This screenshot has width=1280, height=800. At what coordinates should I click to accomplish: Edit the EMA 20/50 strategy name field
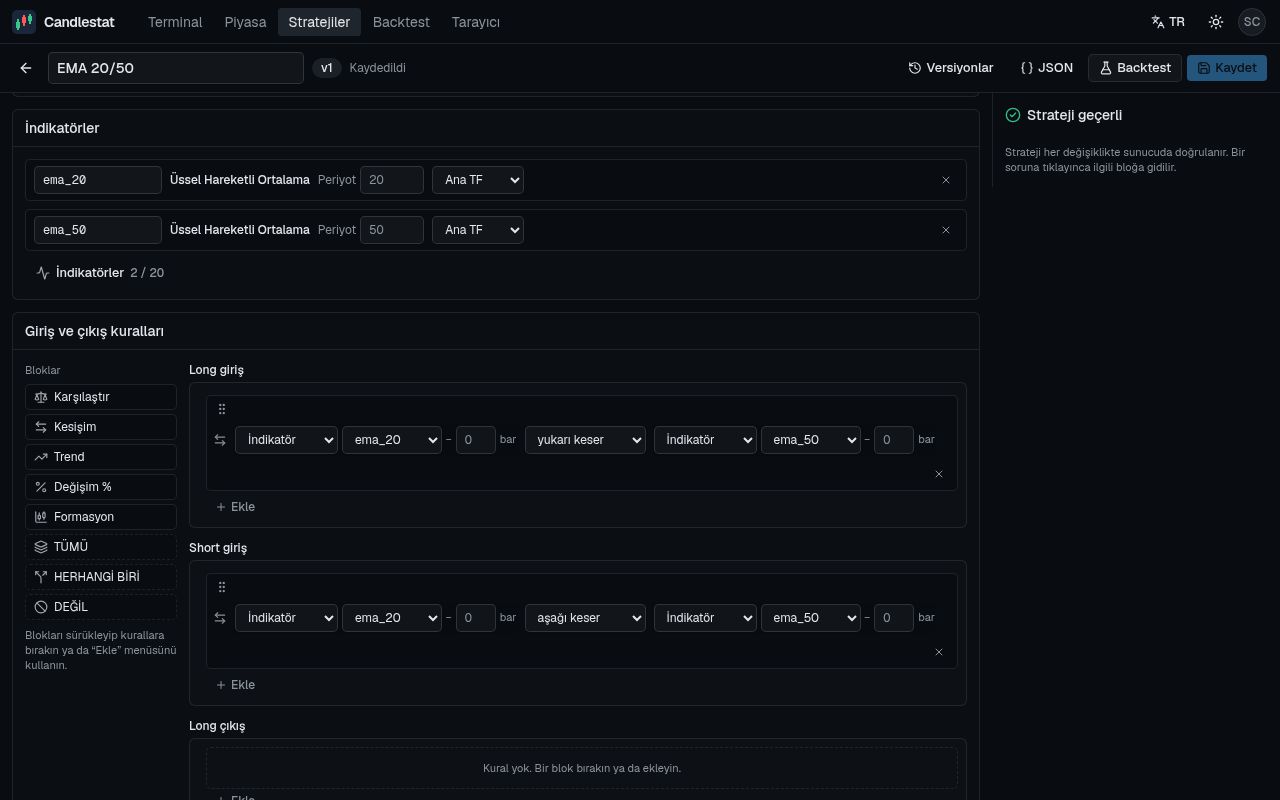pyautogui.click(x=176, y=68)
